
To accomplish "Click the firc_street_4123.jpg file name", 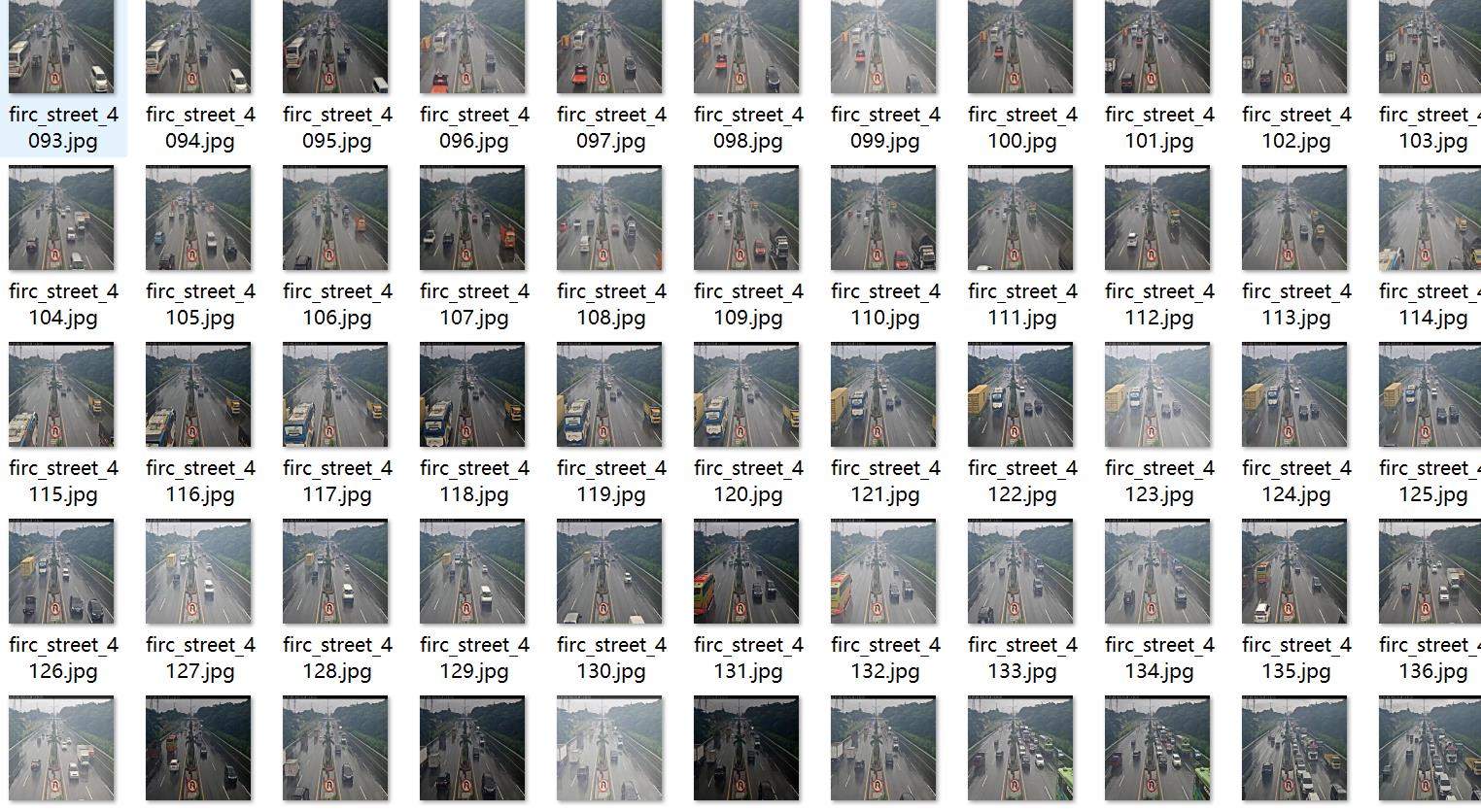I will coord(1157,481).
